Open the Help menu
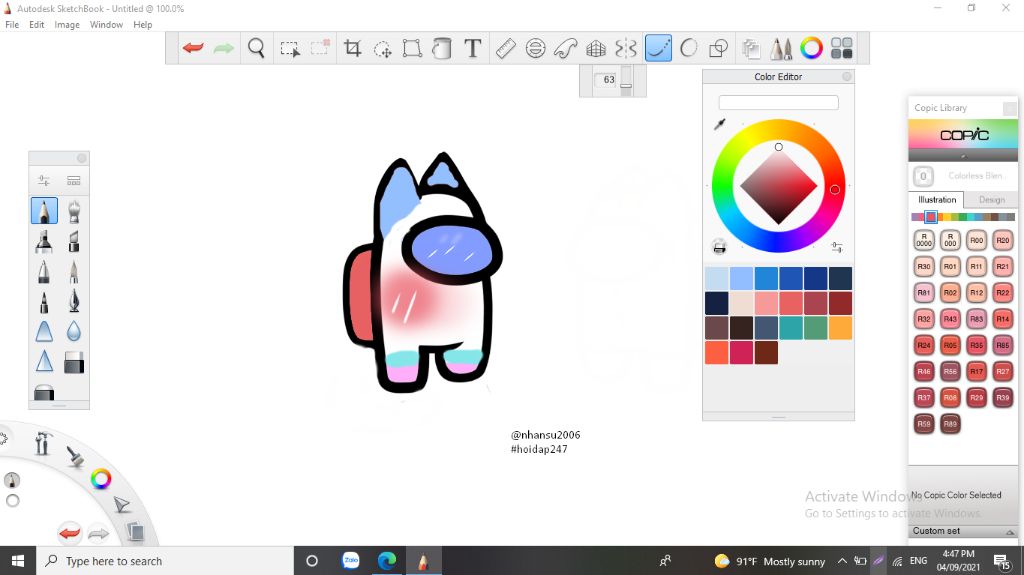Screen dimensions: 1024x575 [x=143, y=25]
